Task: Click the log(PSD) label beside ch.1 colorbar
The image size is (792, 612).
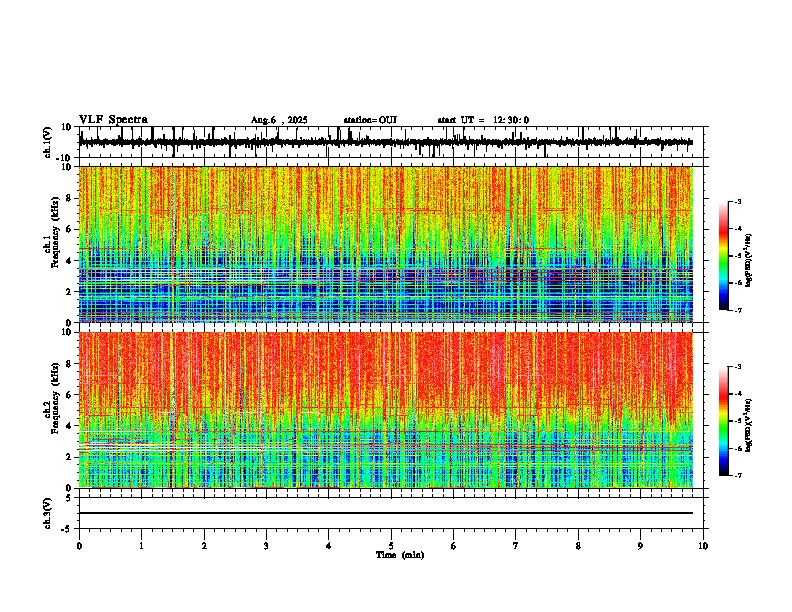Action: 749,261
